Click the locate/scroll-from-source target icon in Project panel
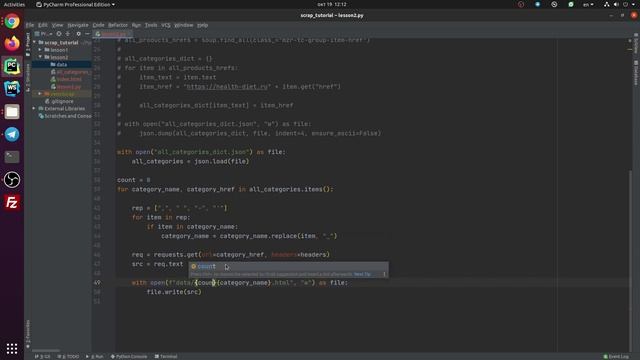This screenshot has height=360, width=640. click(59, 34)
